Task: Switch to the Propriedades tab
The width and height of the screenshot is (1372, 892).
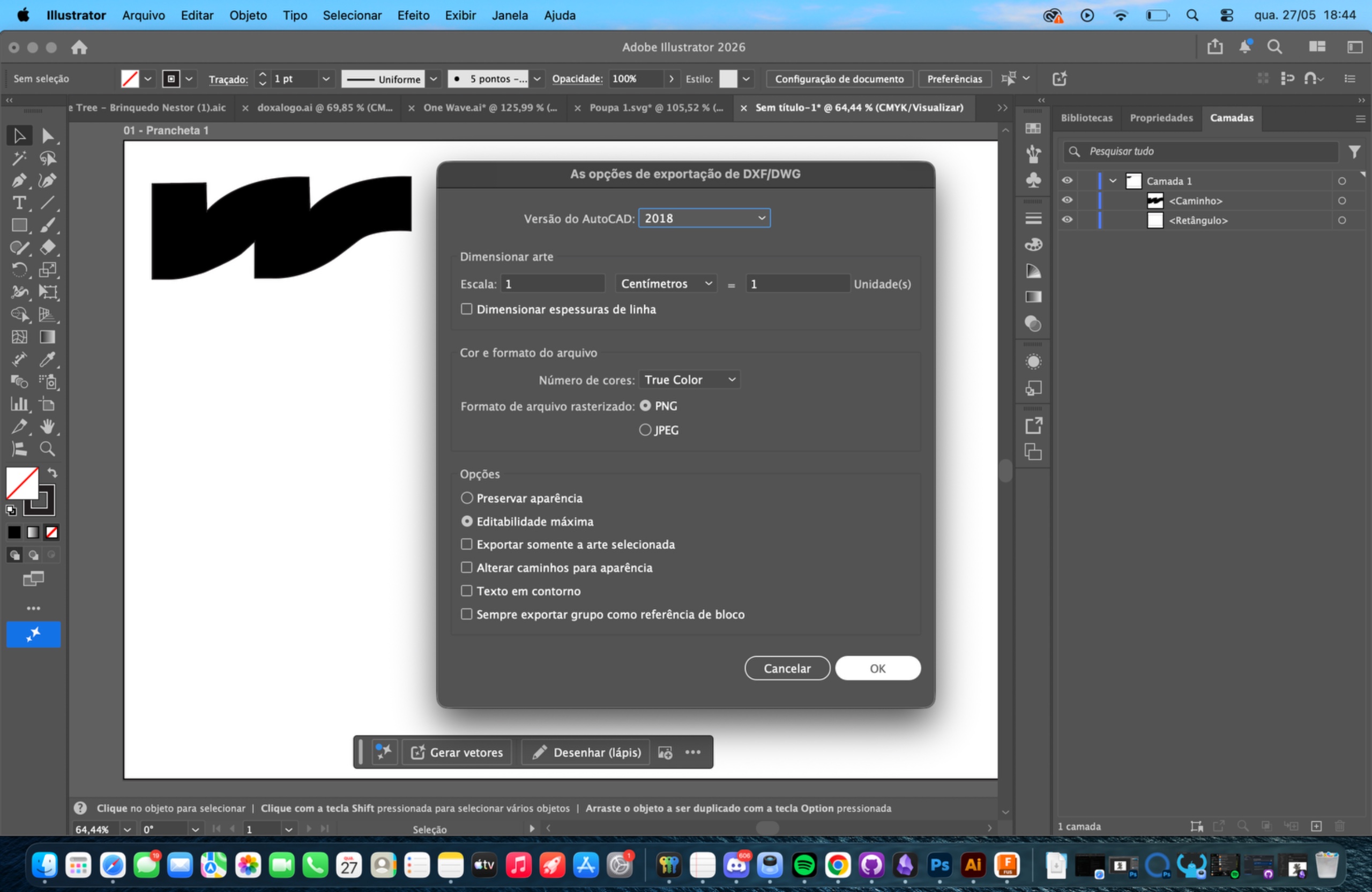Action: 1161,117
